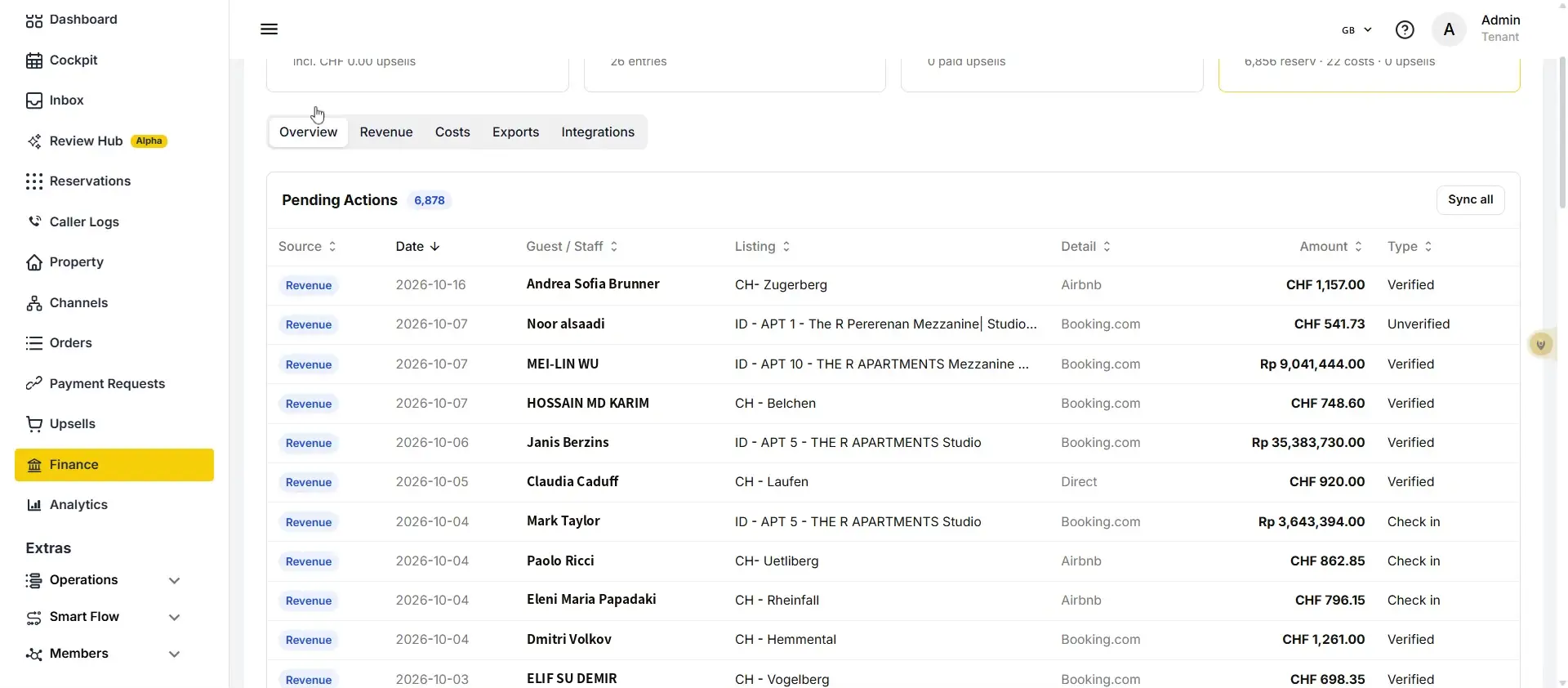Image resolution: width=1568 pixels, height=688 pixels.
Task: Click the help question mark icon
Action: click(x=1405, y=30)
